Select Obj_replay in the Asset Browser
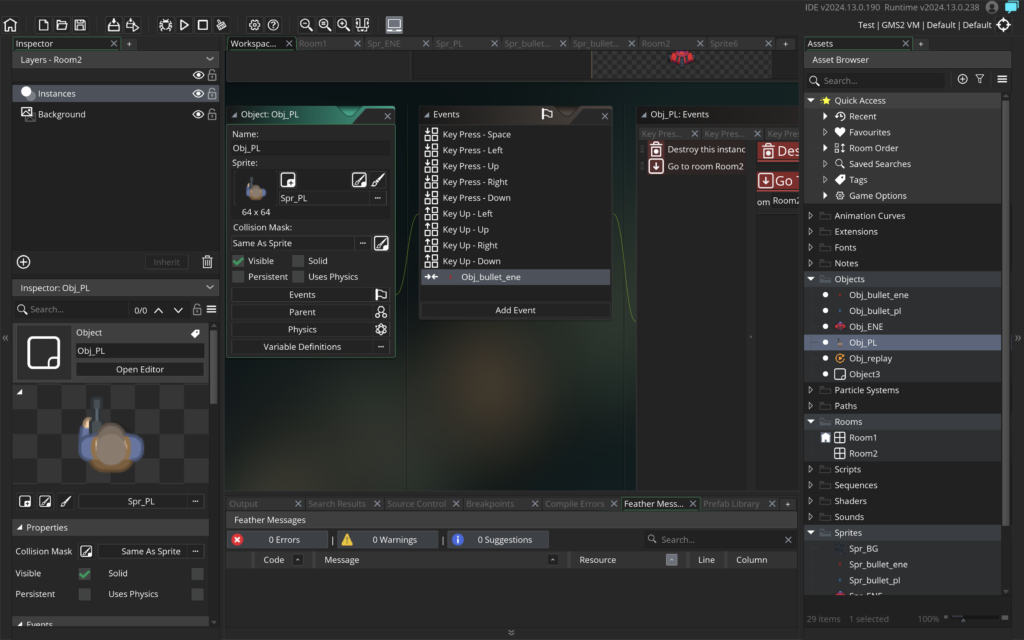This screenshot has width=1024, height=640. pos(870,359)
